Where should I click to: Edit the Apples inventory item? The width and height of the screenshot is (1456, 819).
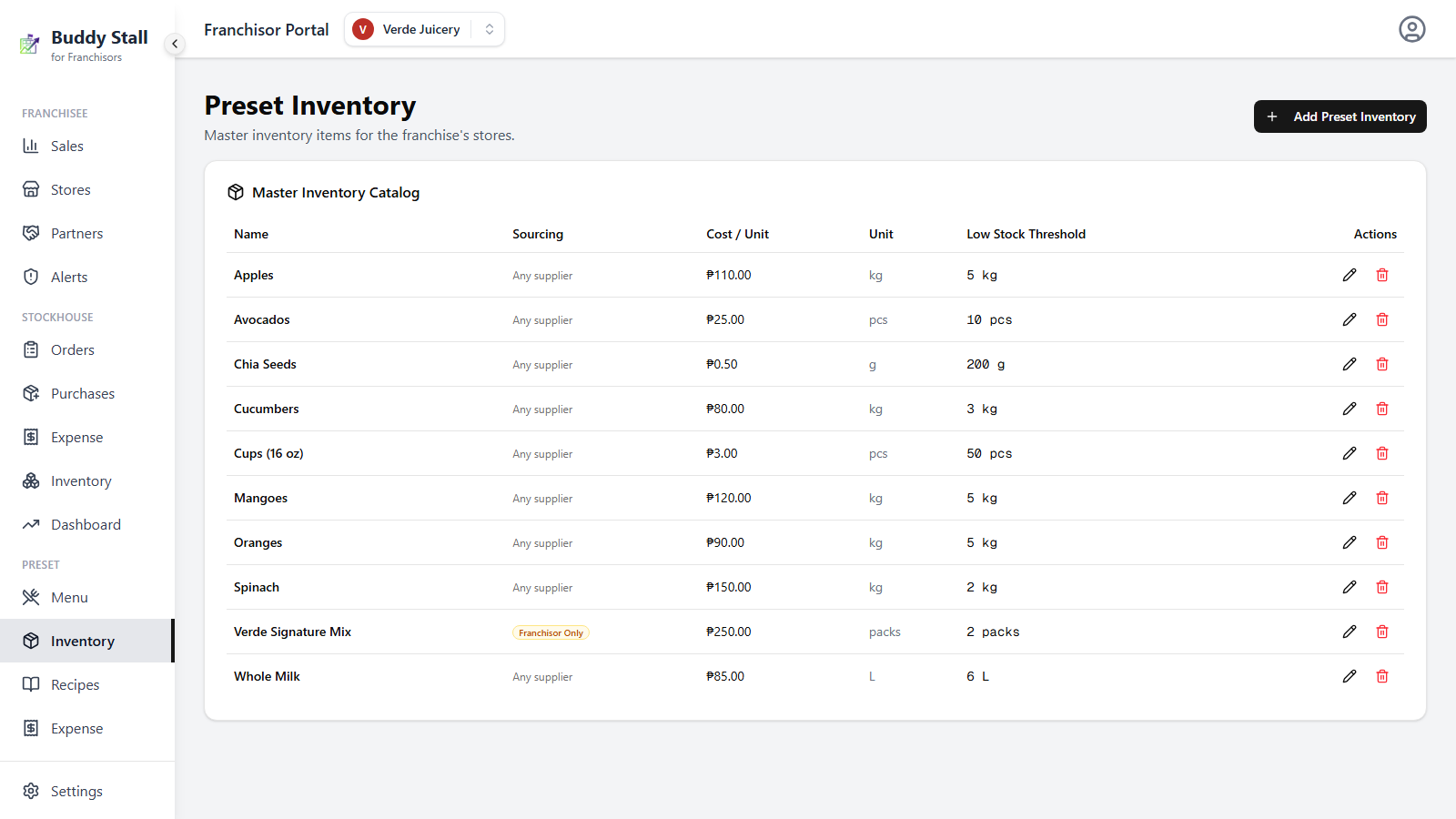click(x=1350, y=275)
